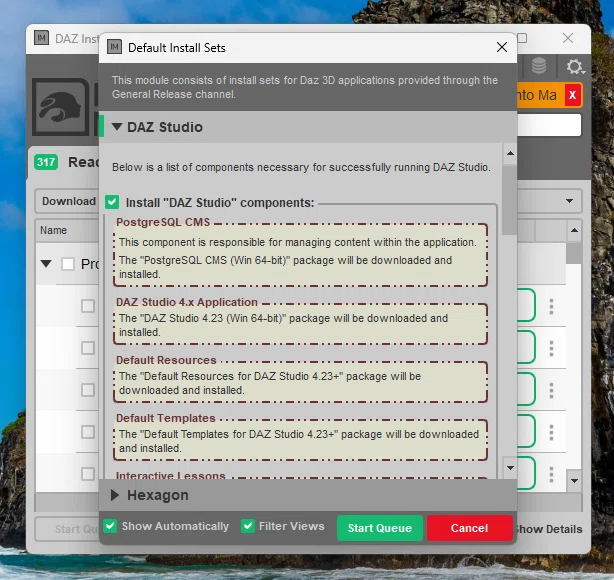Check the first product row checkbox
614x580 pixels.
coord(88,306)
